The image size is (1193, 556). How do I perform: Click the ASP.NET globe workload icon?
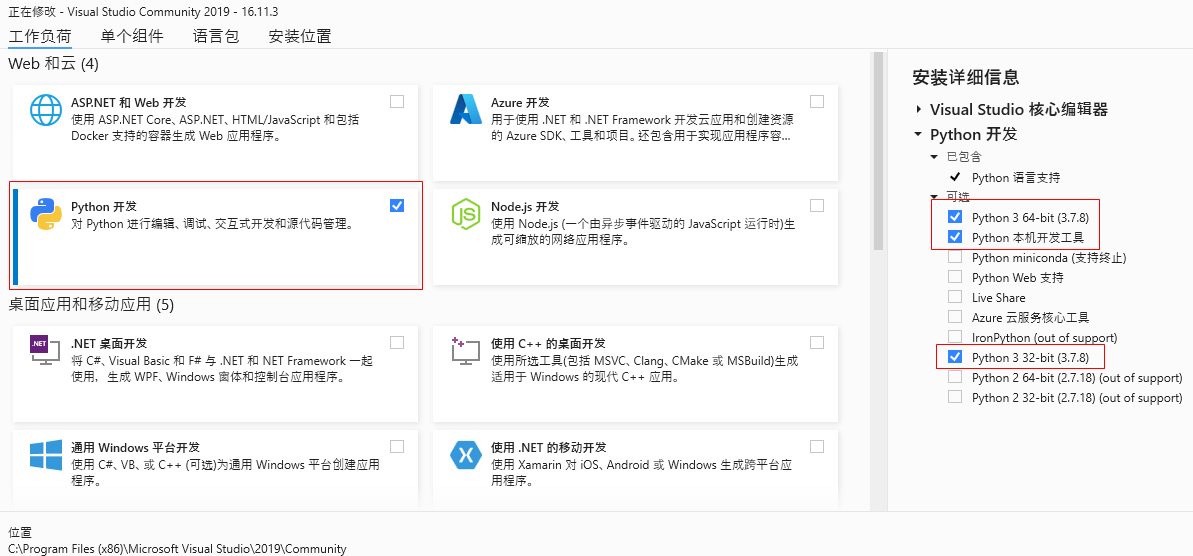click(x=46, y=110)
